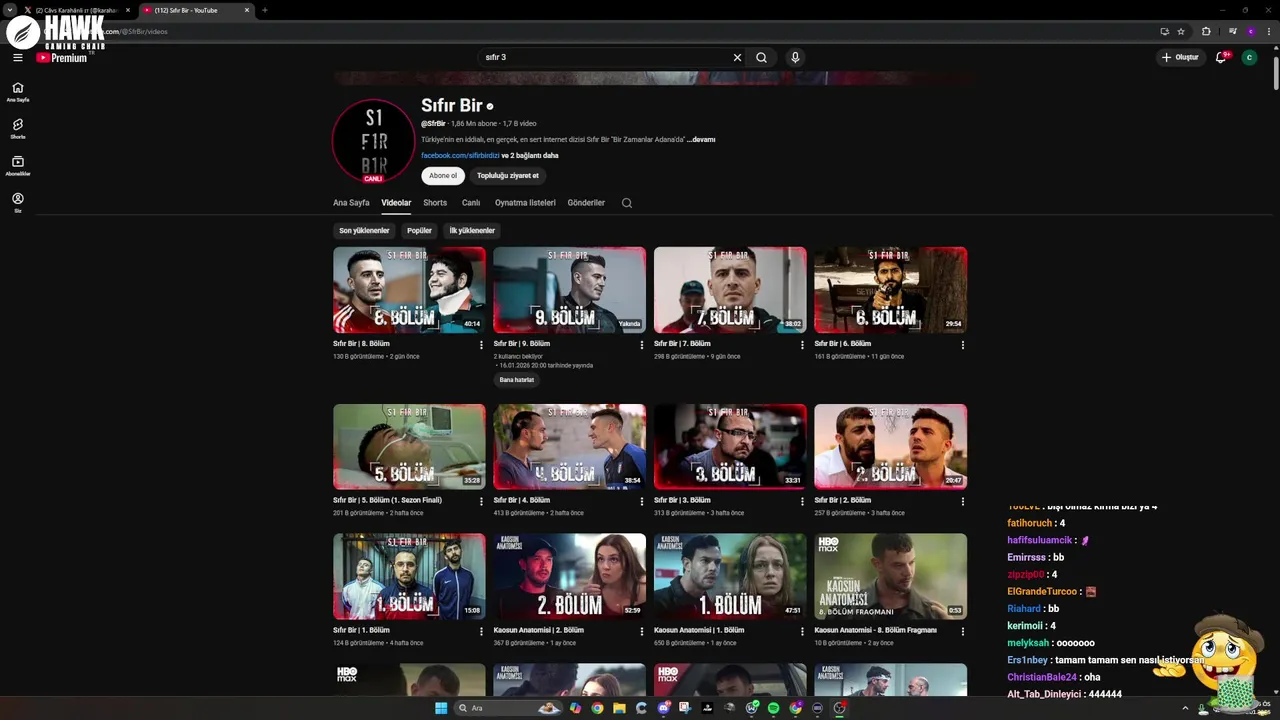Screen dimensions: 1280x720
Task: Open 'Kaosun Anatomisi - 8. Bölüm Fragmanı' title
Action: 875,630
